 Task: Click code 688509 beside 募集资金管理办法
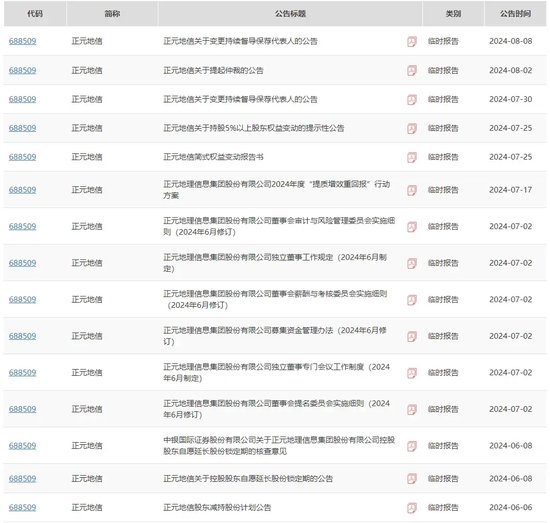[x=22, y=336]
